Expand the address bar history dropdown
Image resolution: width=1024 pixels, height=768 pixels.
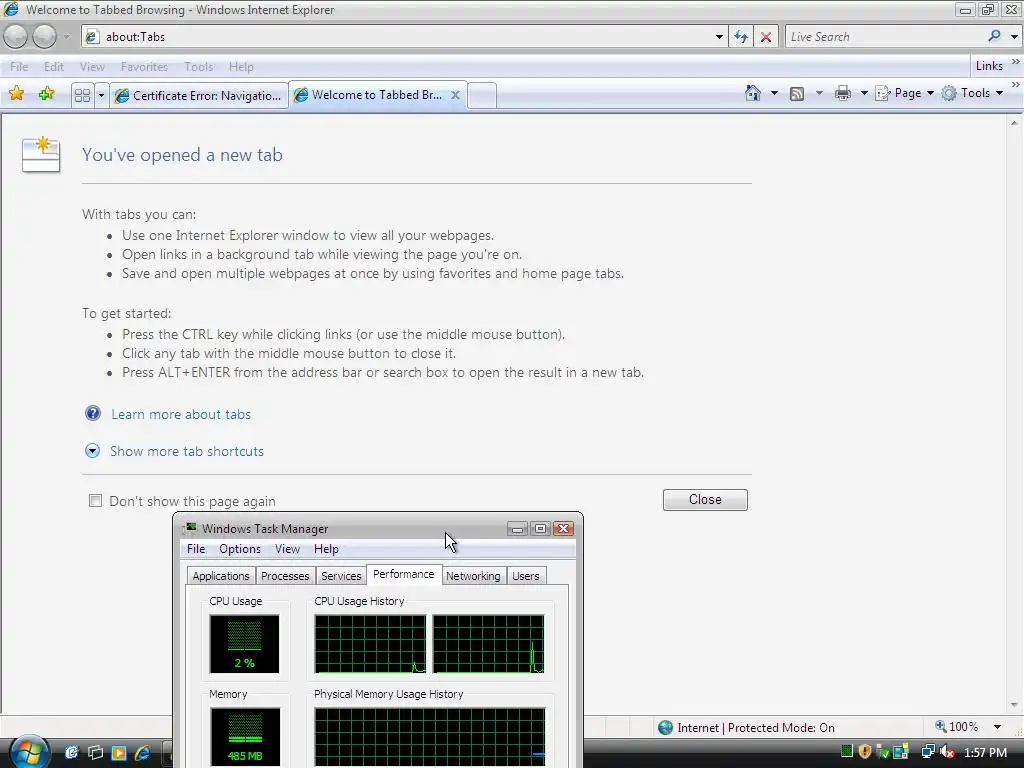(719, 37)
